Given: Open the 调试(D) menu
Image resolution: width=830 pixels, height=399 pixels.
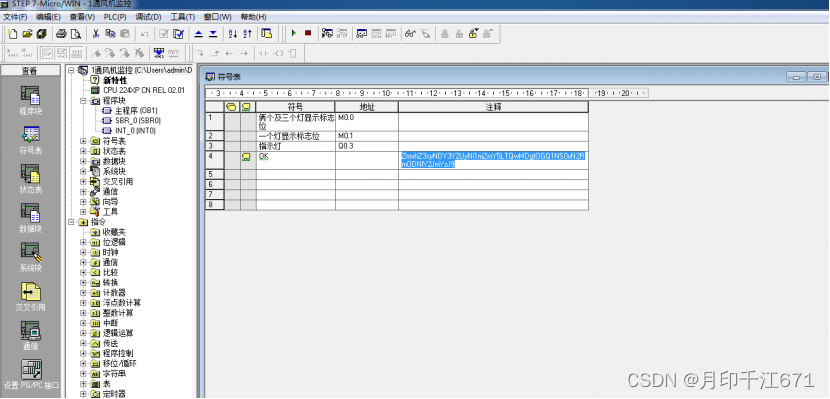Looking at the screenshot, I should pos(148,17).
